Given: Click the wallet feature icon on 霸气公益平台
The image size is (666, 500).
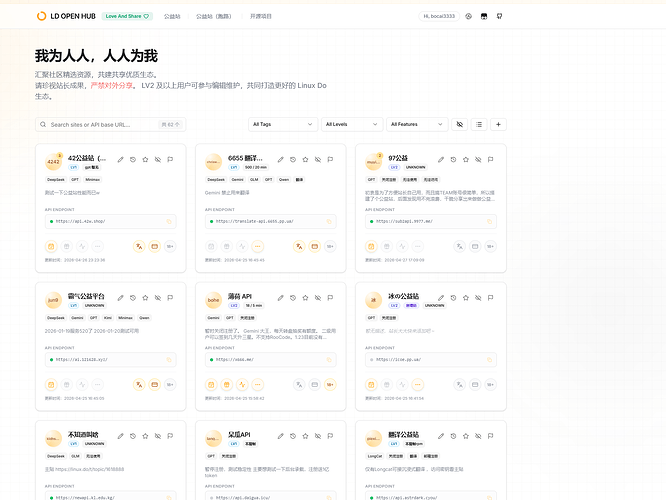Looking at the screenshot, I should coord(155,385).
